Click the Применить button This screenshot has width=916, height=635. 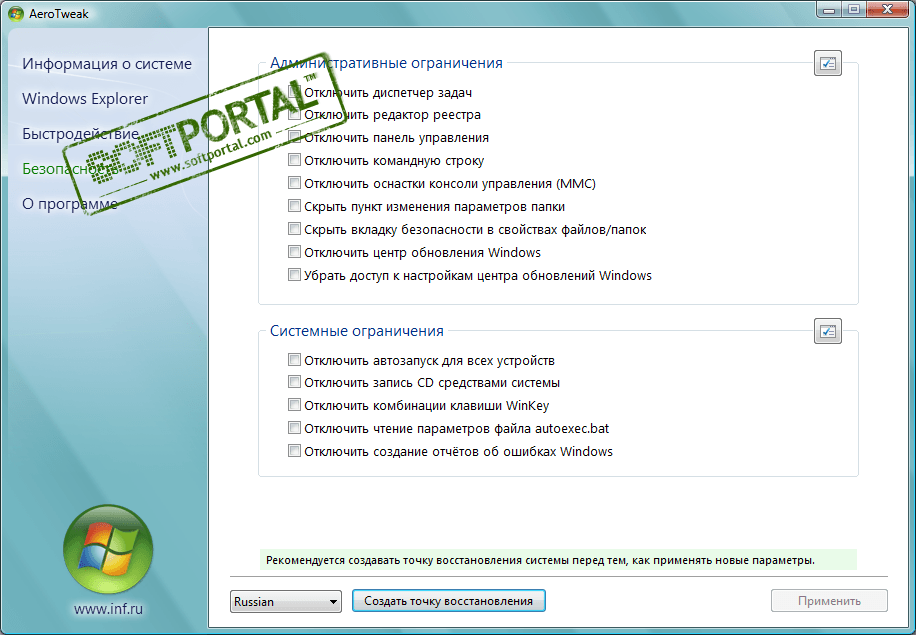point(829,601)
